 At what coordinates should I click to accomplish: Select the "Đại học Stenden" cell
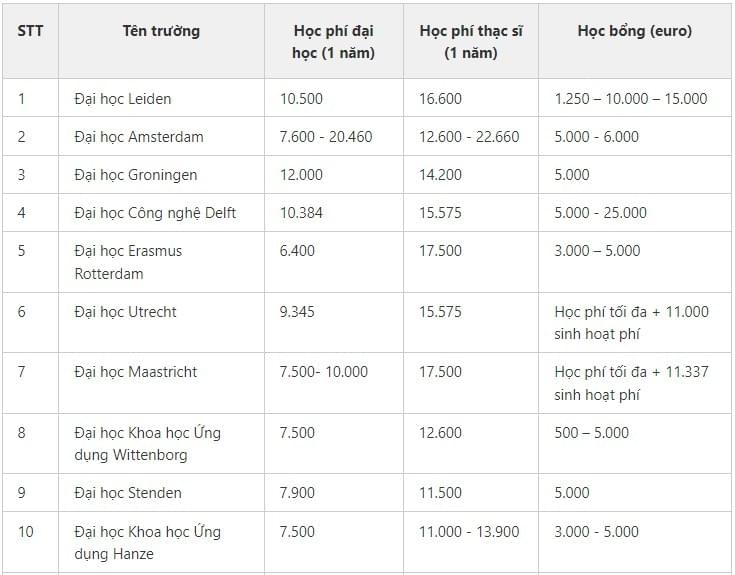click(128, 493)
